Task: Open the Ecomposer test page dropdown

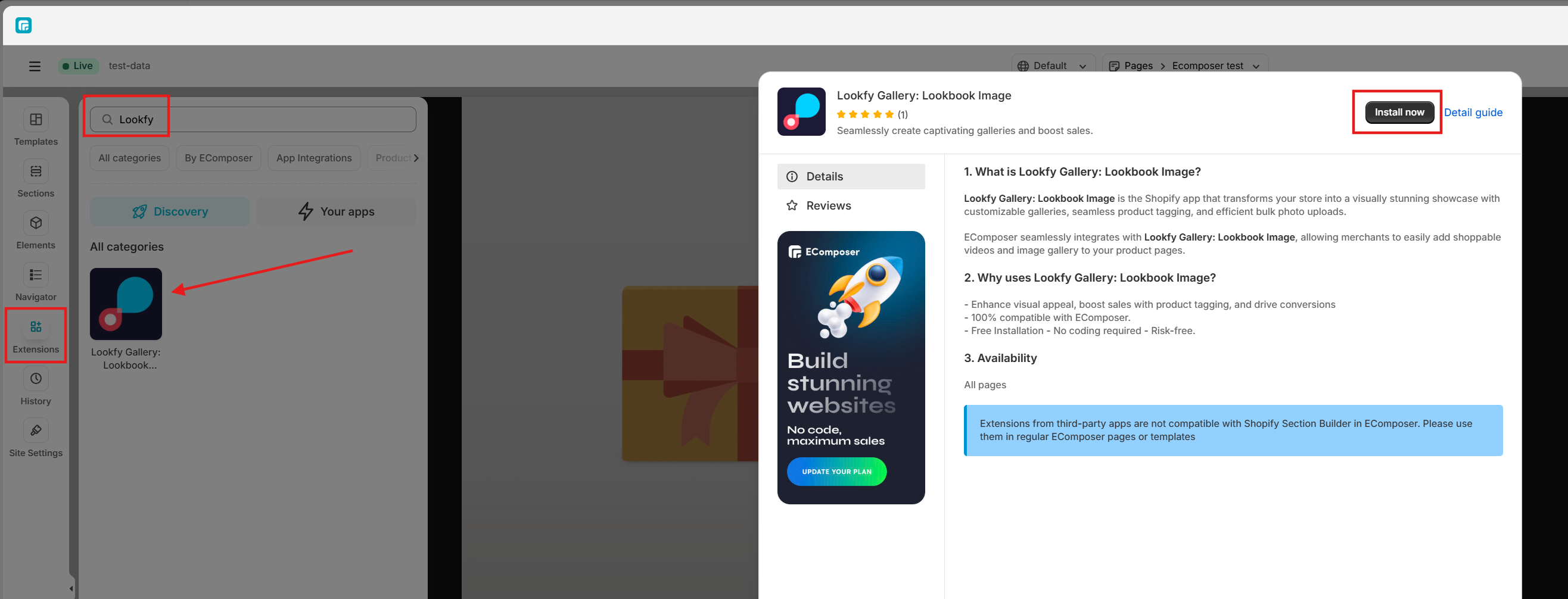Action: click(1215, 66)
